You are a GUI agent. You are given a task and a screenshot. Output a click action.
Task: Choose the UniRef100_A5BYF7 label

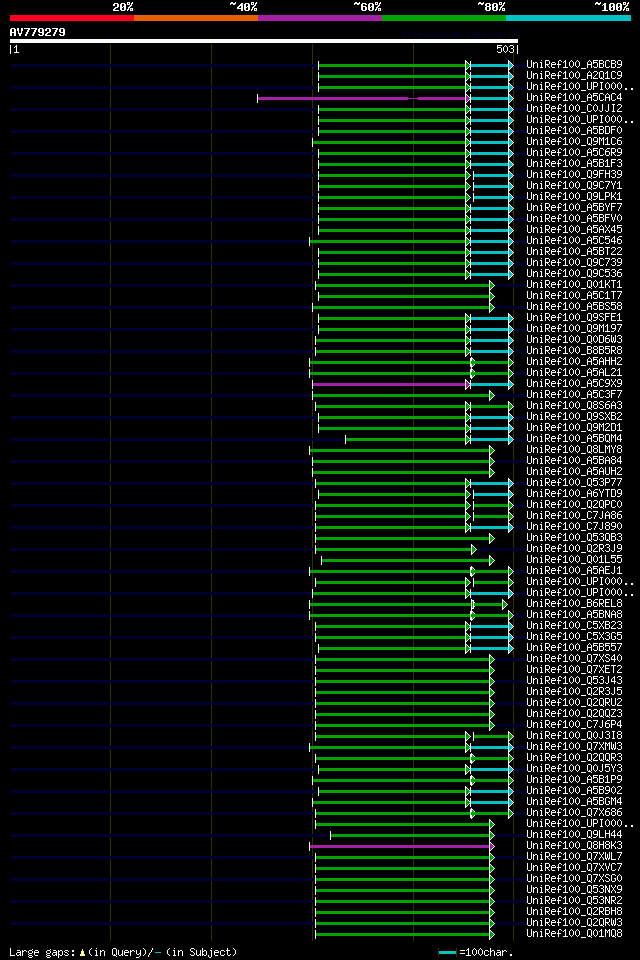[574, 208]
